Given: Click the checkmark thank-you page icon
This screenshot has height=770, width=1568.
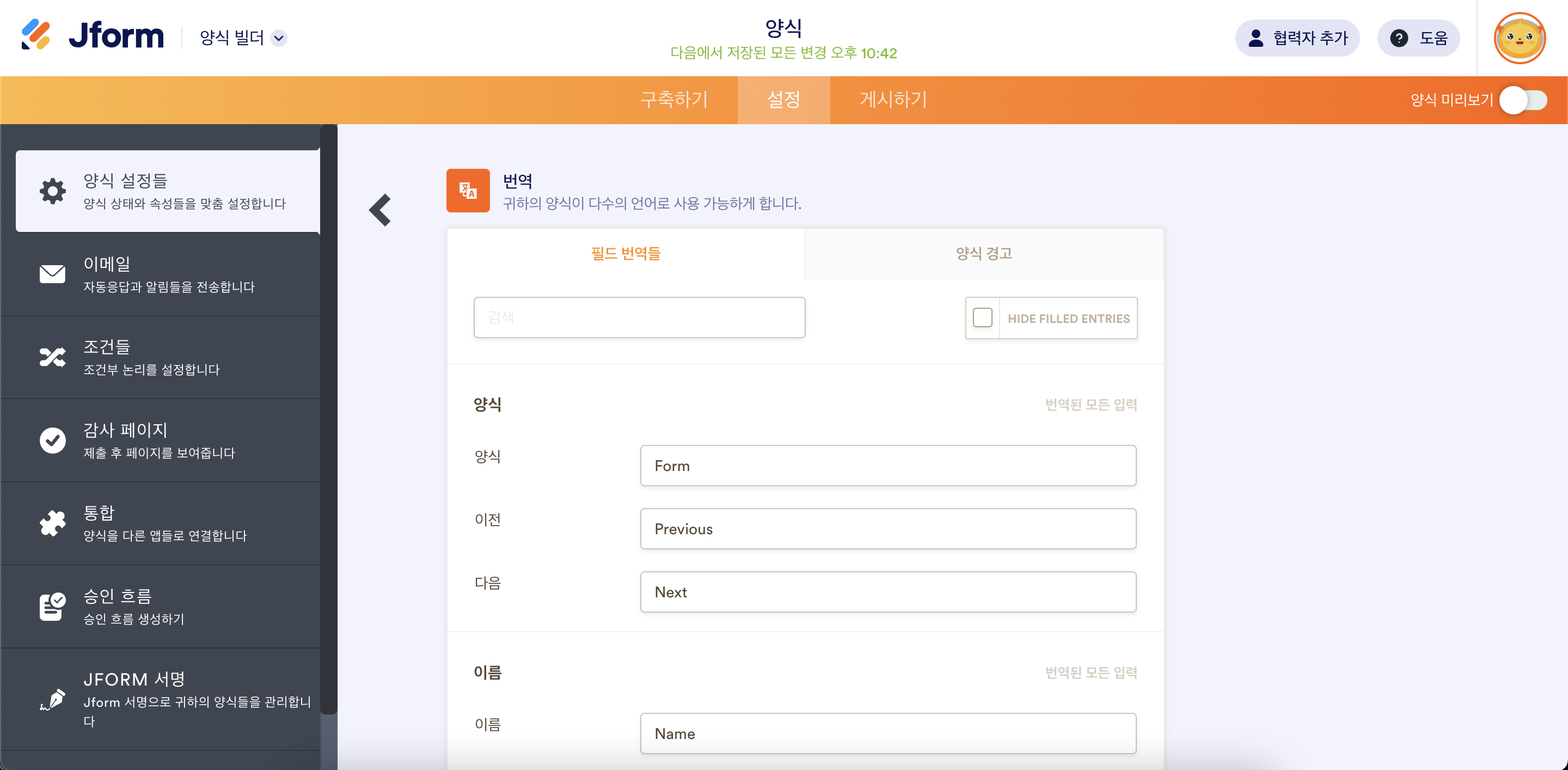Looking at the screenshot, I should point(53,440).
